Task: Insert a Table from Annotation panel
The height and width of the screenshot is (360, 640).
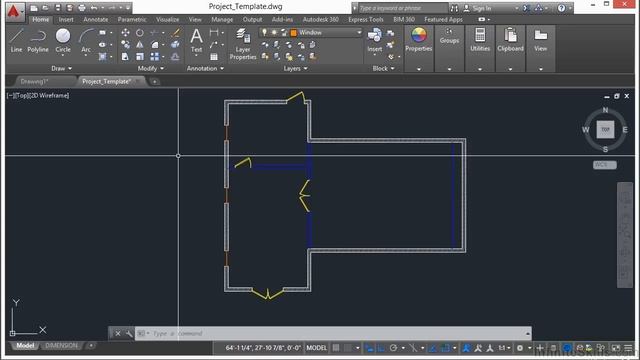Action: (214, 57)
